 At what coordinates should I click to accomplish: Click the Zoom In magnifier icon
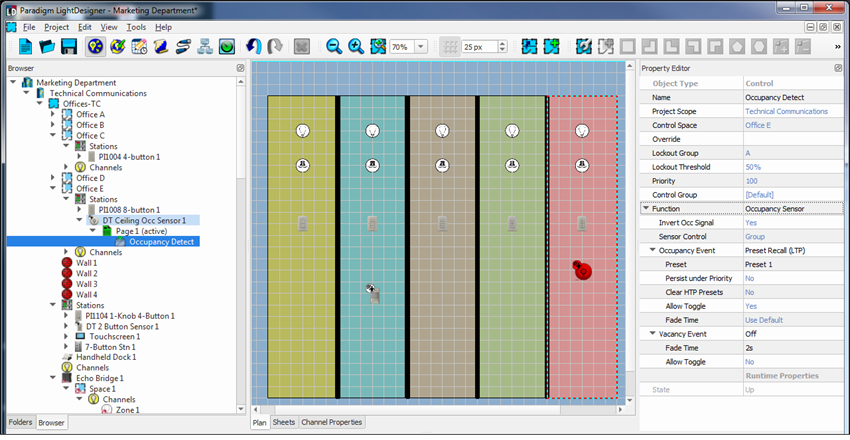355,47
